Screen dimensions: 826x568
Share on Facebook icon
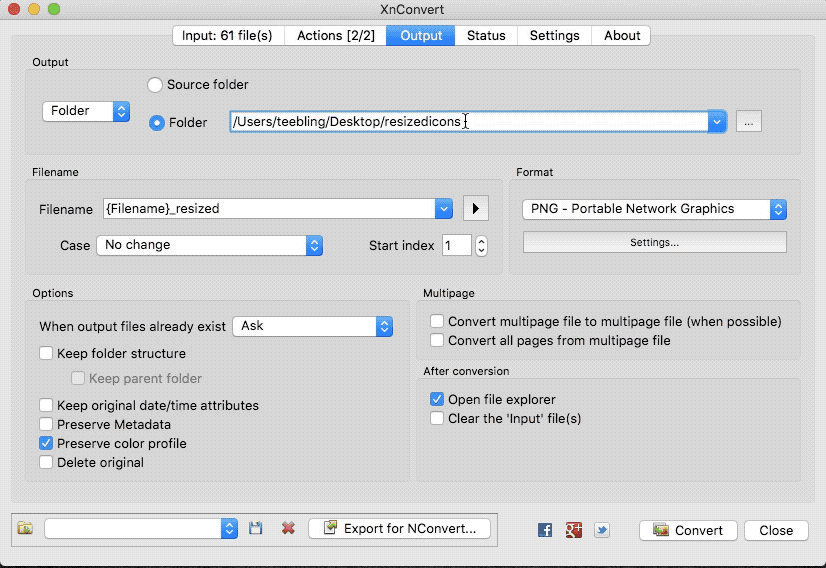(545, 530)
